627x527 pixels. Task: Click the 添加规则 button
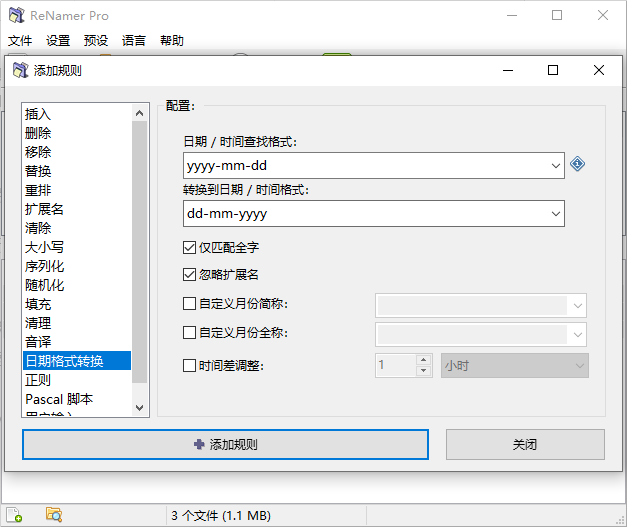point(226,444)
